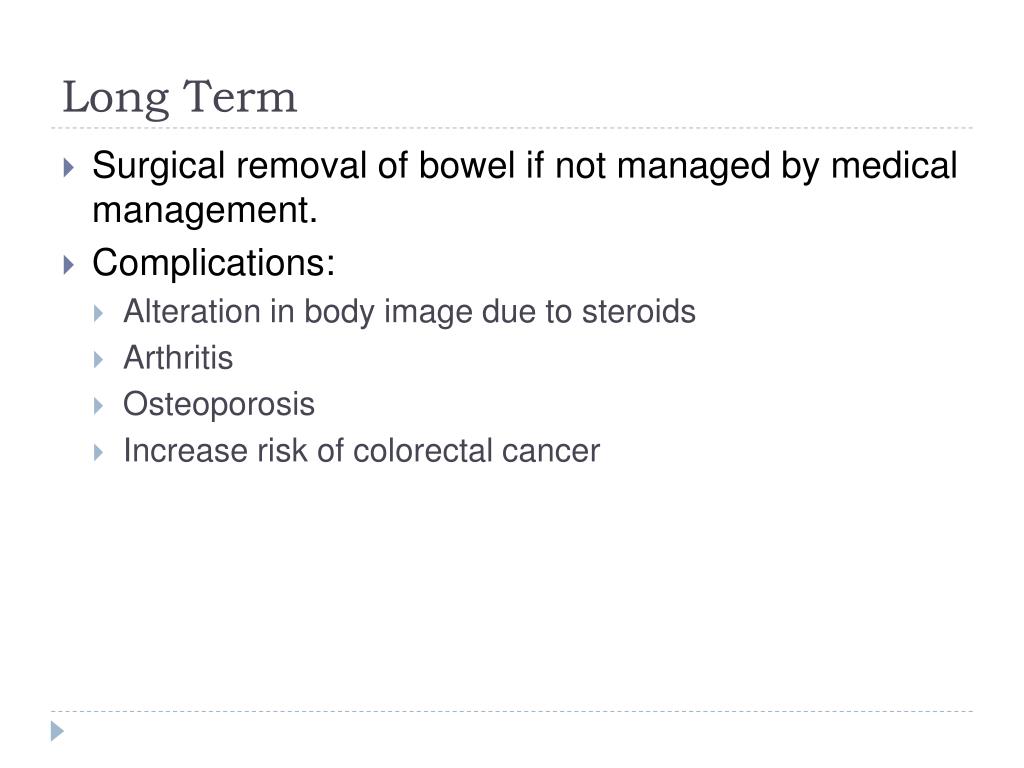This screenshot has height=768, width=1024.
Task: Click the sub-bullet arrow before Arthritis
Action: [x=99, y=360]
